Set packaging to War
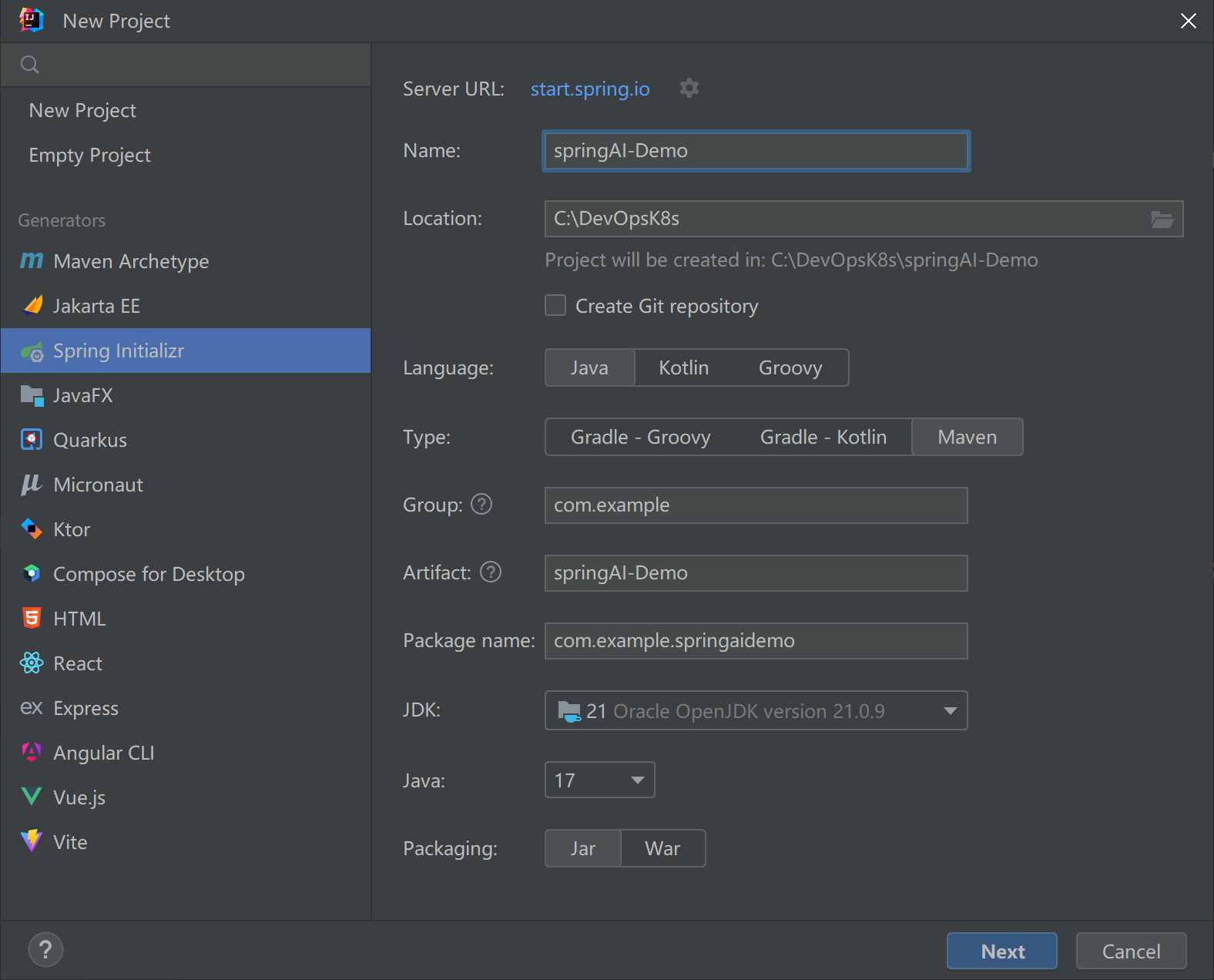1214x980 pixels. coord(662,848)
